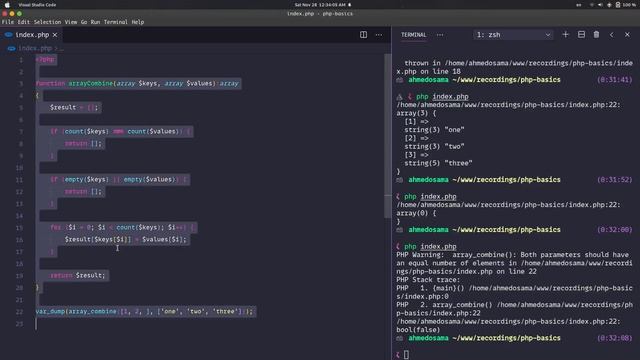
Task: Open the View menu
Action: click(71, 22)
